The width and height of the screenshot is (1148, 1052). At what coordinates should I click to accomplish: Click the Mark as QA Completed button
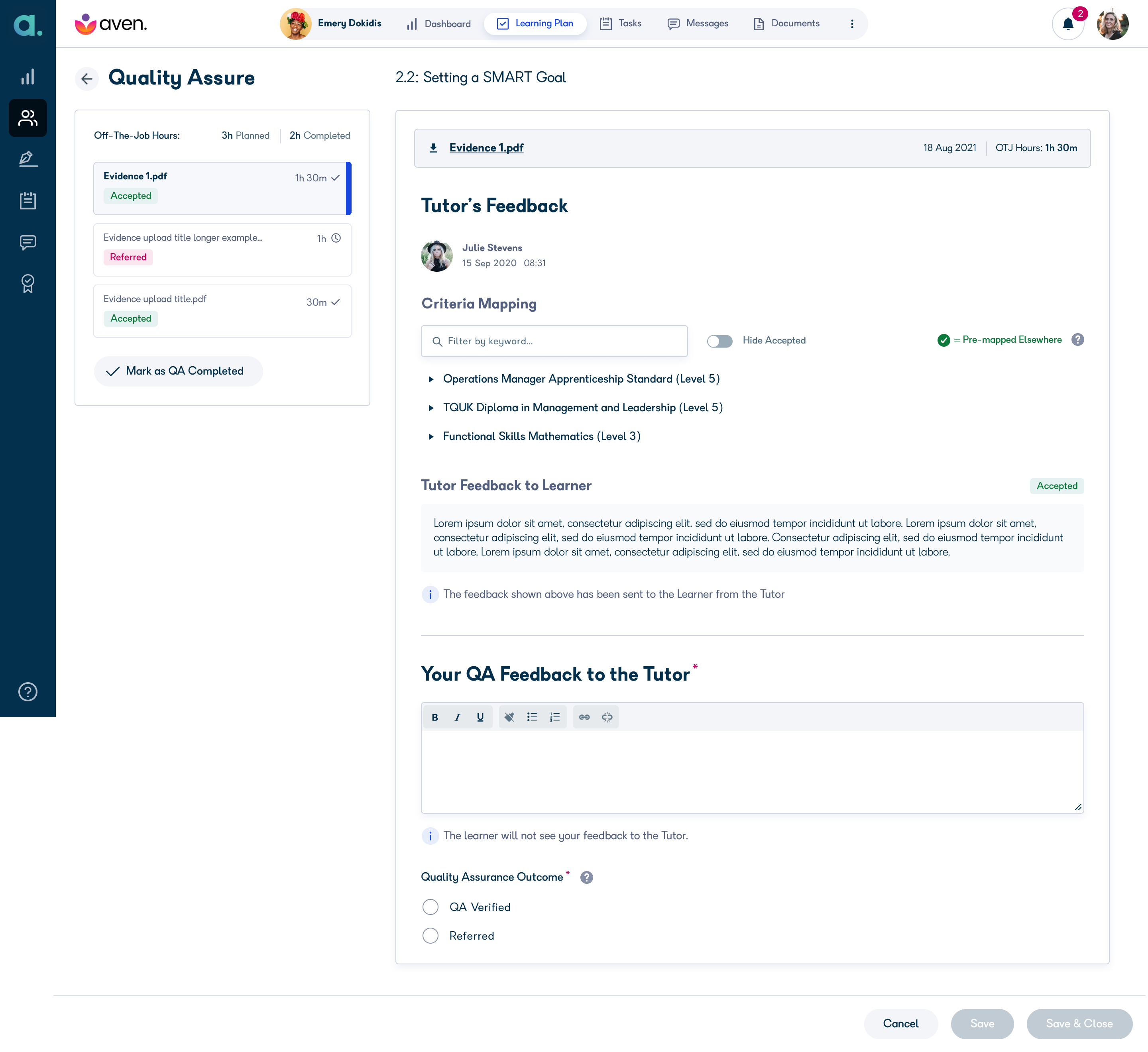tap(178, 372)
